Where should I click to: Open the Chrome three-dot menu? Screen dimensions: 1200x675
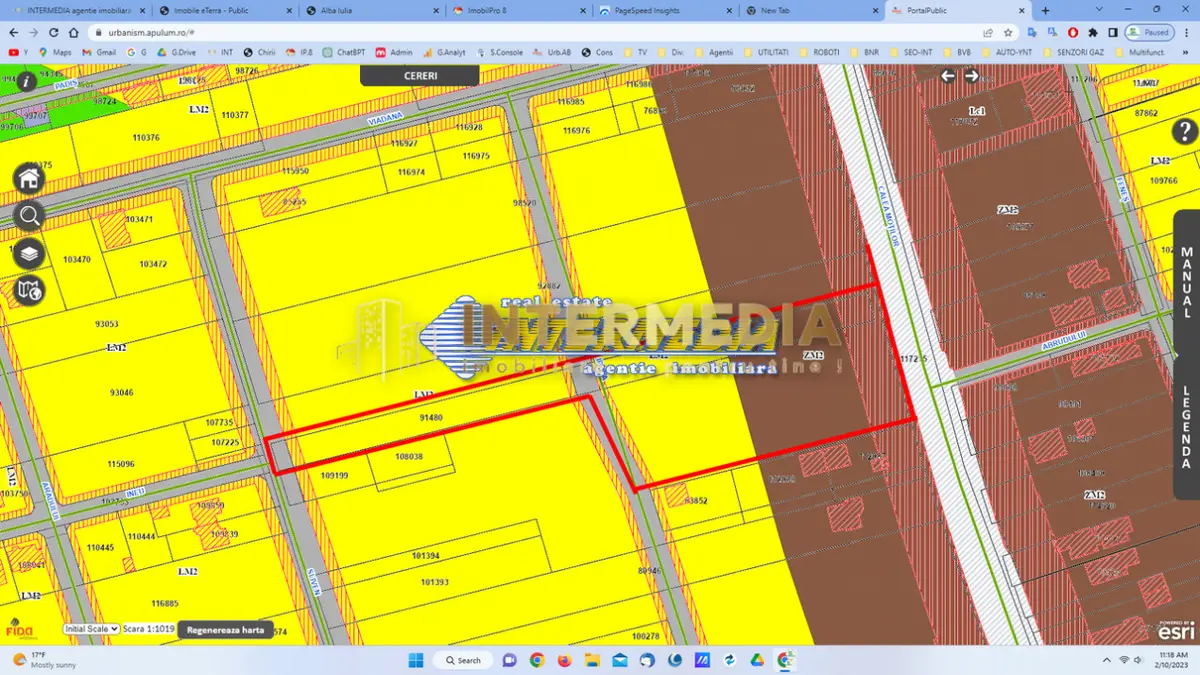click(1187, 32)
